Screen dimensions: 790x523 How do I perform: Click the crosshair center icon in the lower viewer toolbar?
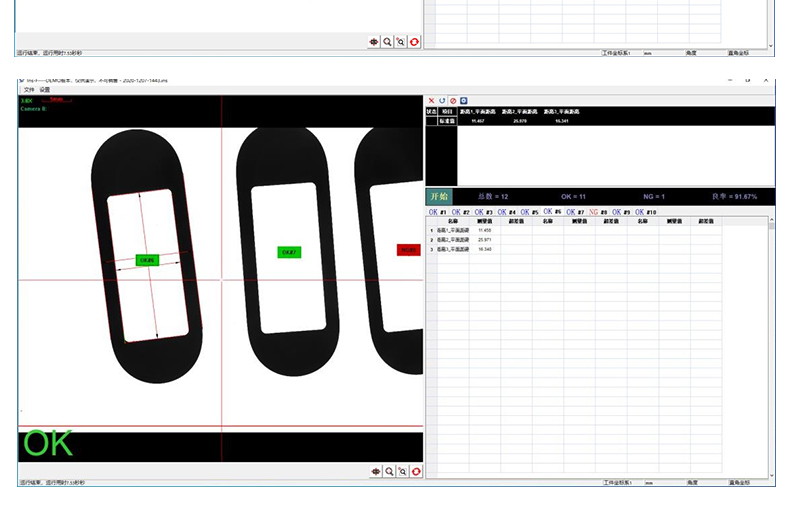click(375, 470)
